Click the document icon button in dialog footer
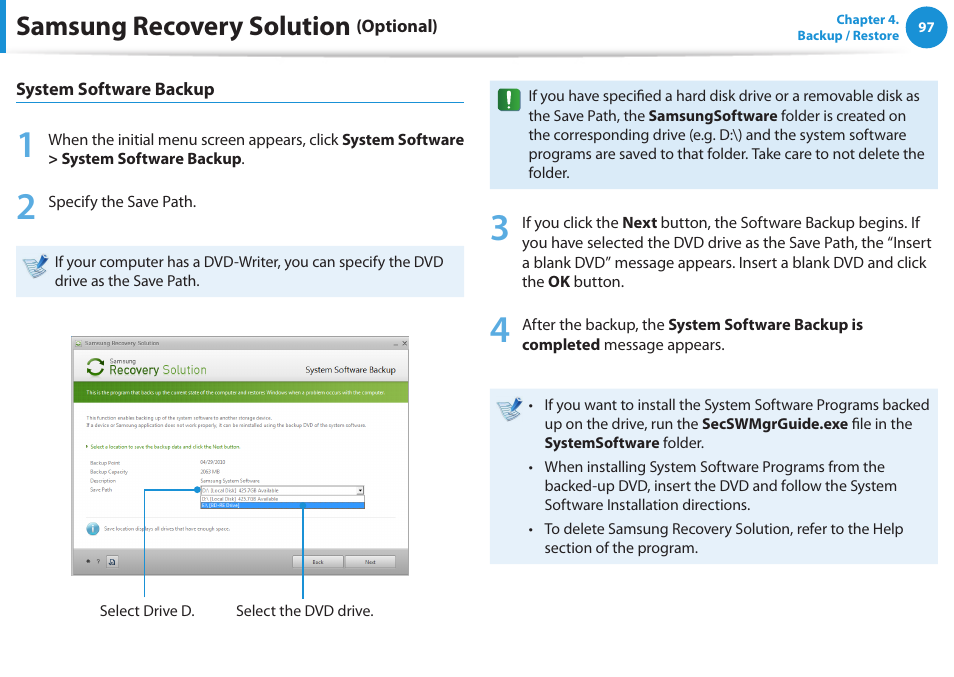Image resolution: width=954 pixels, height=677 pixels. point(112,561)
